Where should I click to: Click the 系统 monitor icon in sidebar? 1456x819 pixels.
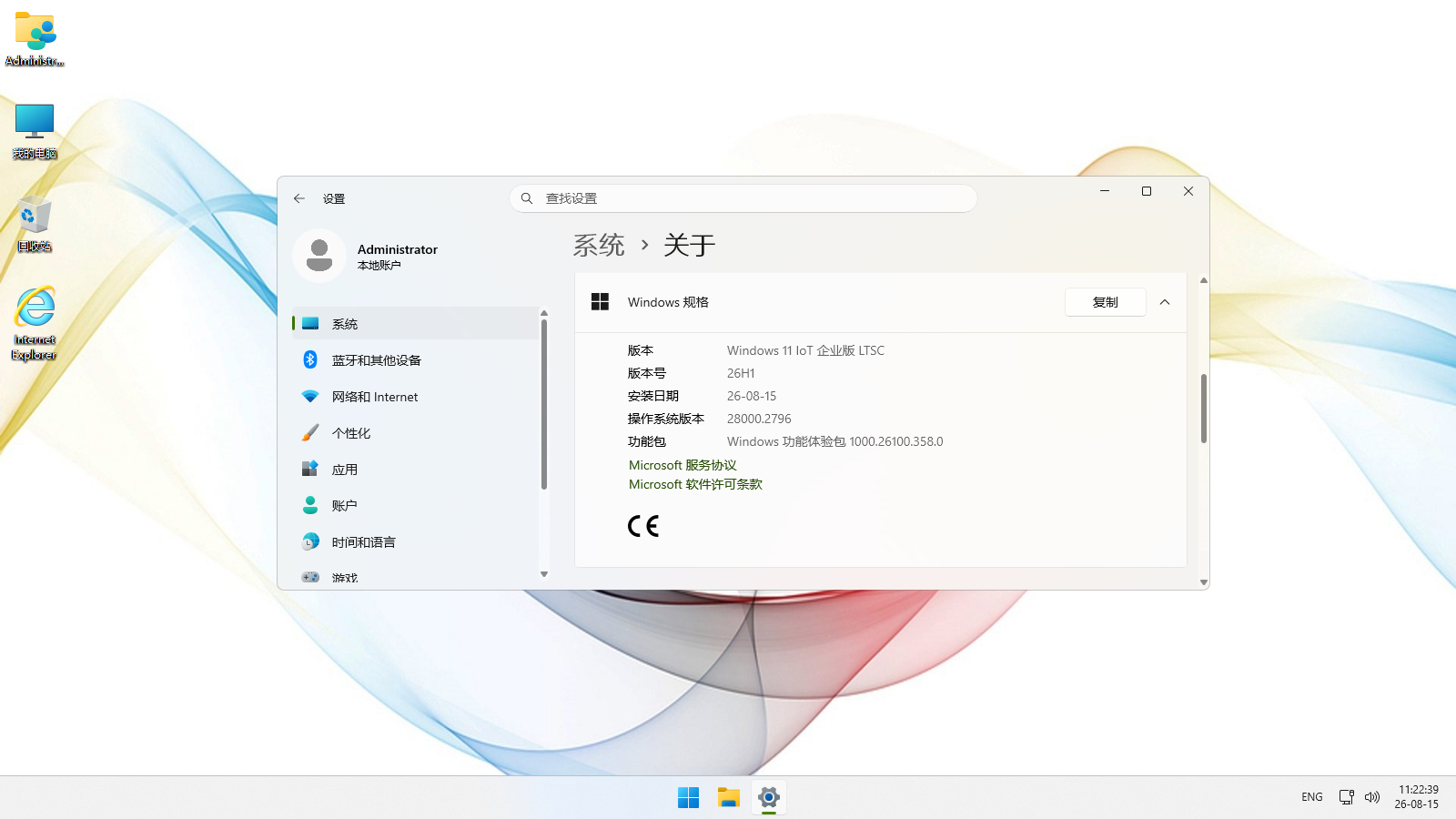tap(310, 324)
